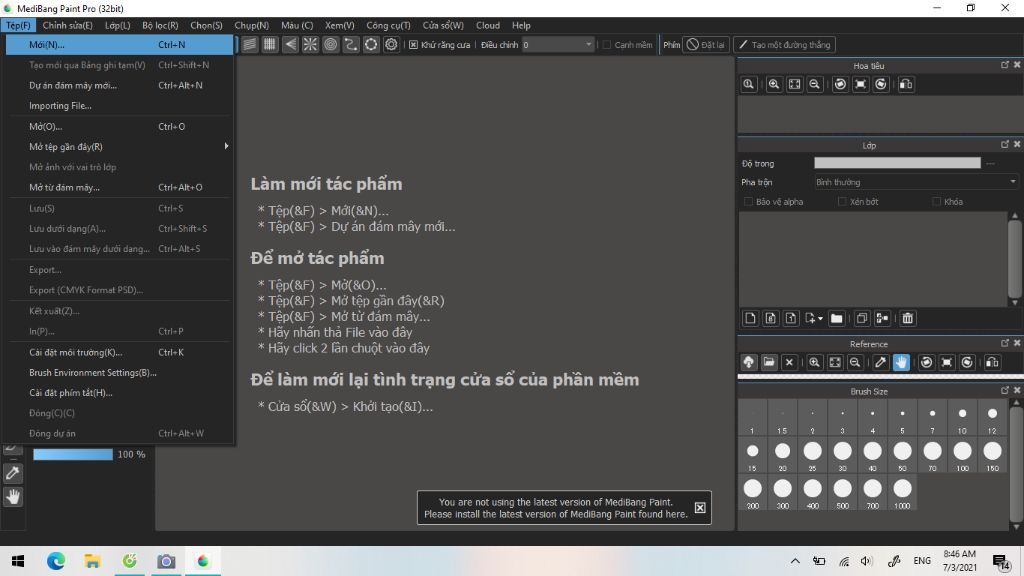Zoom in icon in Reference panel
Viewport: 1024px width, 576px height.
[814, 362]
